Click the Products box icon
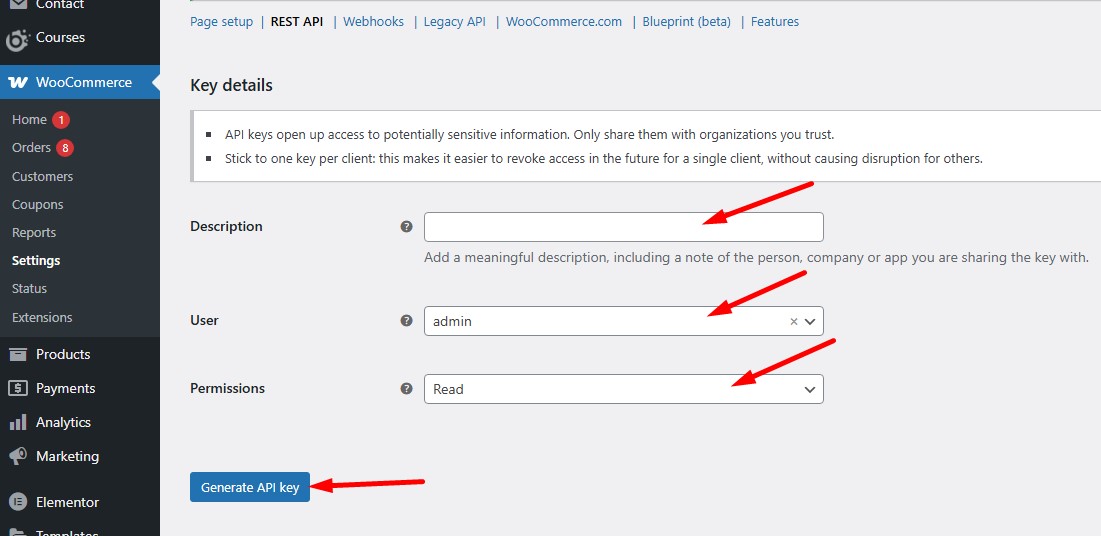The height and width of the screenshot is (536, 1101). click(18, 354)
